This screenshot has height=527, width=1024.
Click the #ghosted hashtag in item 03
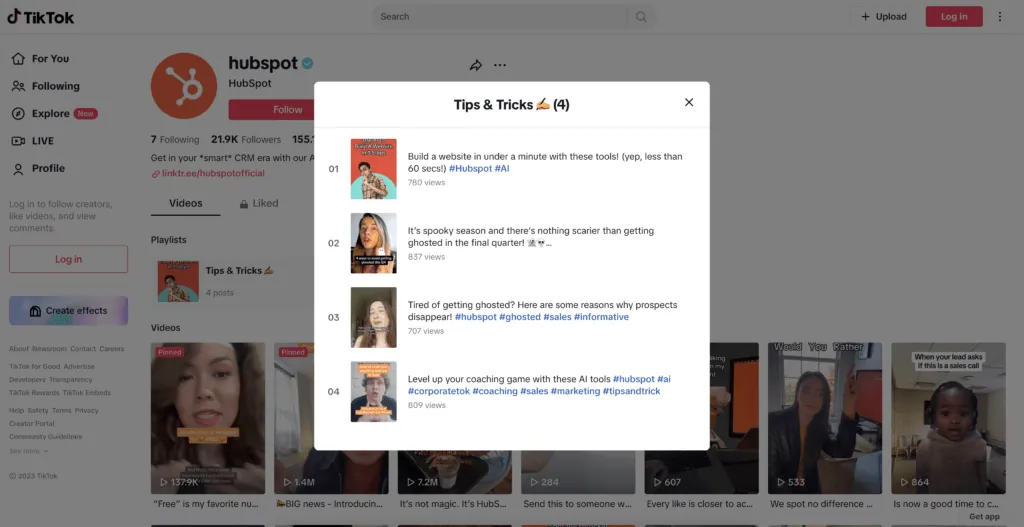[x=520, y=317]
